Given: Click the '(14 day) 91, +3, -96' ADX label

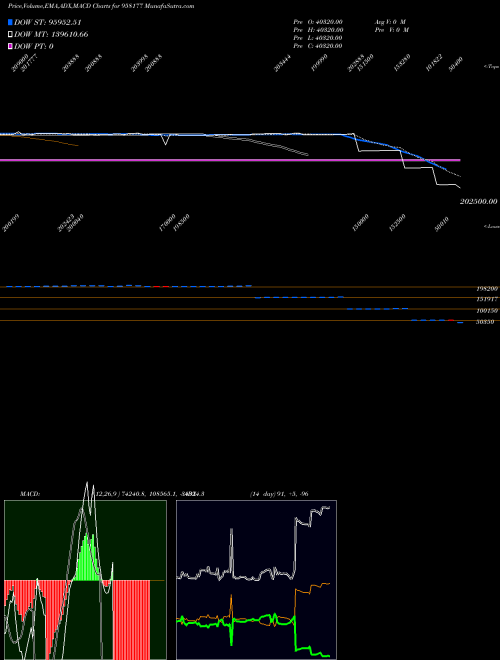Looking at the screenshot, I should [x=279, y=494].
